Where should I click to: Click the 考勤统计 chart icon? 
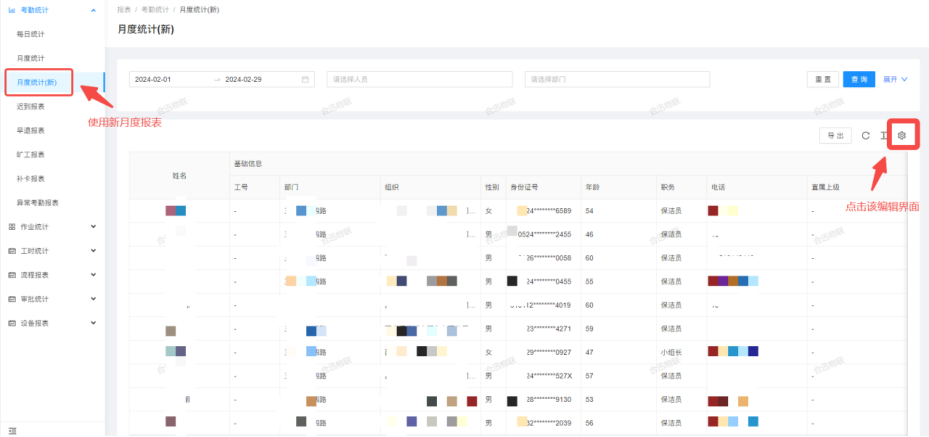12,10
